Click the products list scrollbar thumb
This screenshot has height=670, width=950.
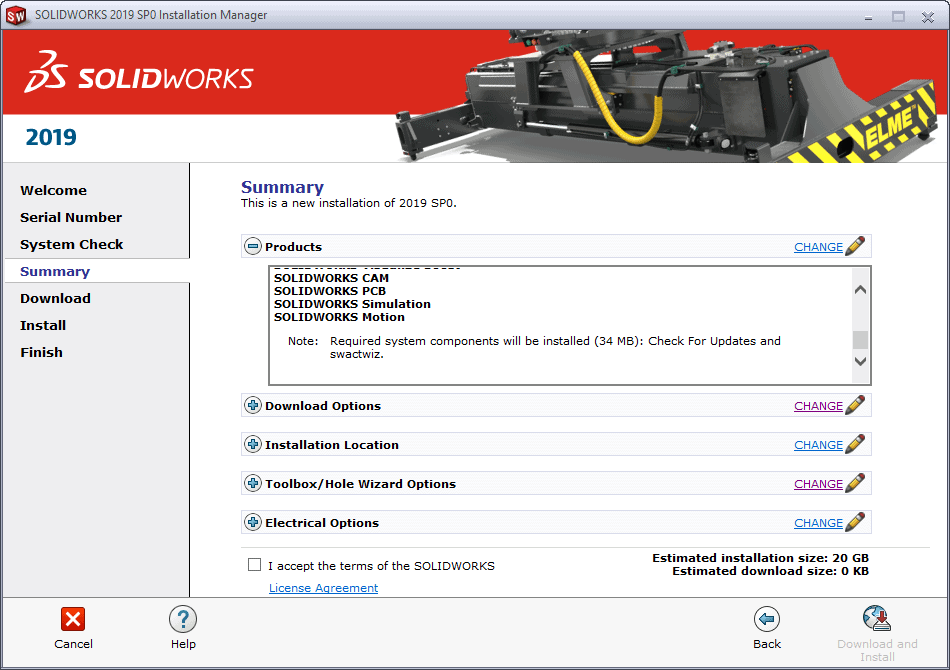point(860,340)
